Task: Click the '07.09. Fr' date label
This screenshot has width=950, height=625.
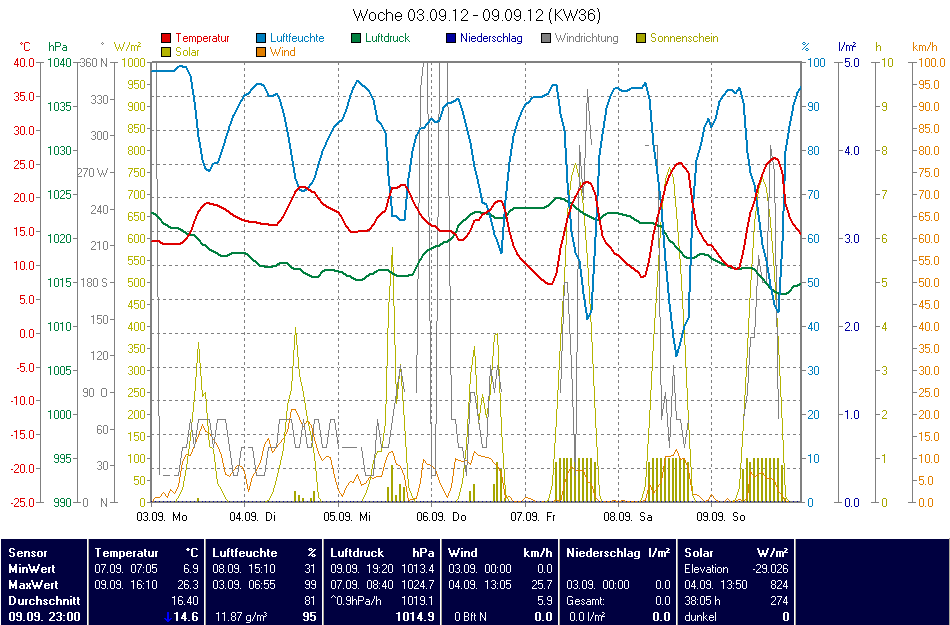Action: (533, 517)
